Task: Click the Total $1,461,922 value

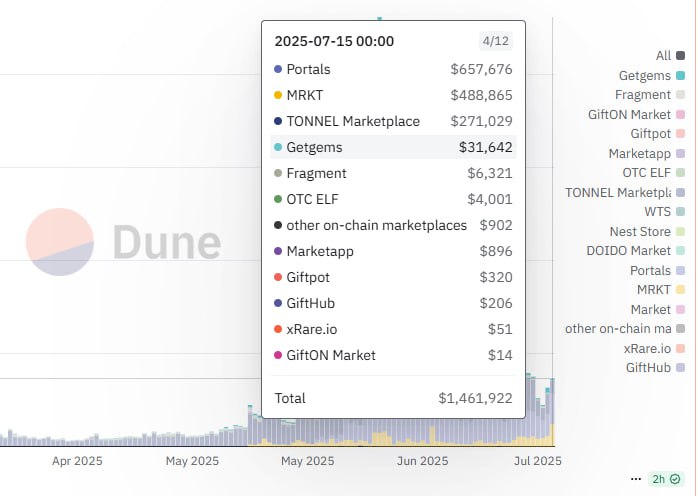Action: pos(475,398)
